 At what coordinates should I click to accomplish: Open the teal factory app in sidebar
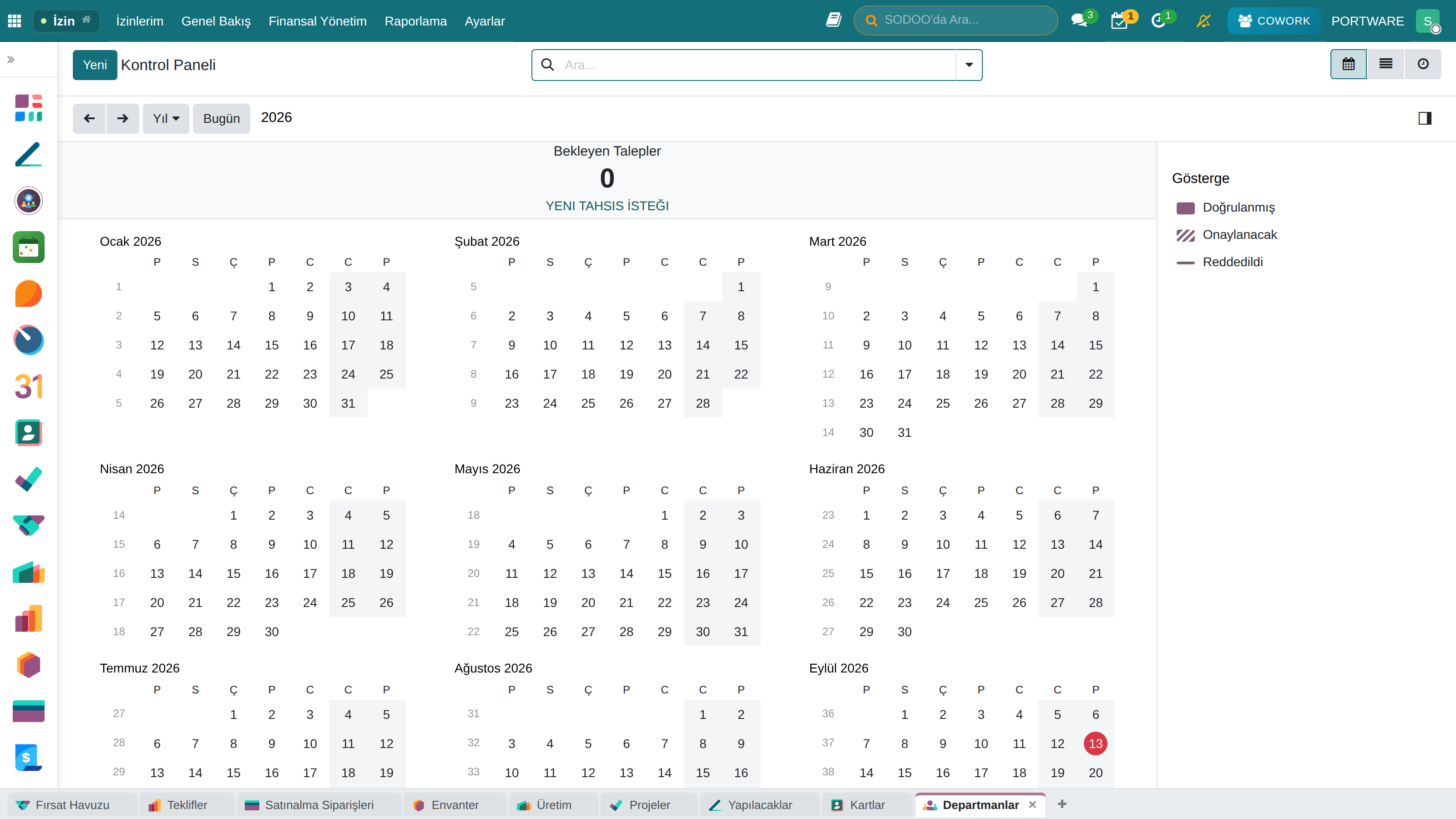[x=28, y=572]
